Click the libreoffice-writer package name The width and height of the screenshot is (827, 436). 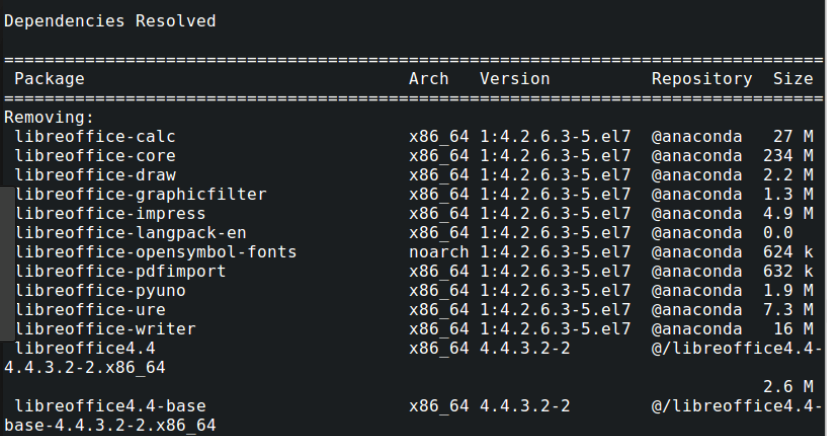pos(105,329)
